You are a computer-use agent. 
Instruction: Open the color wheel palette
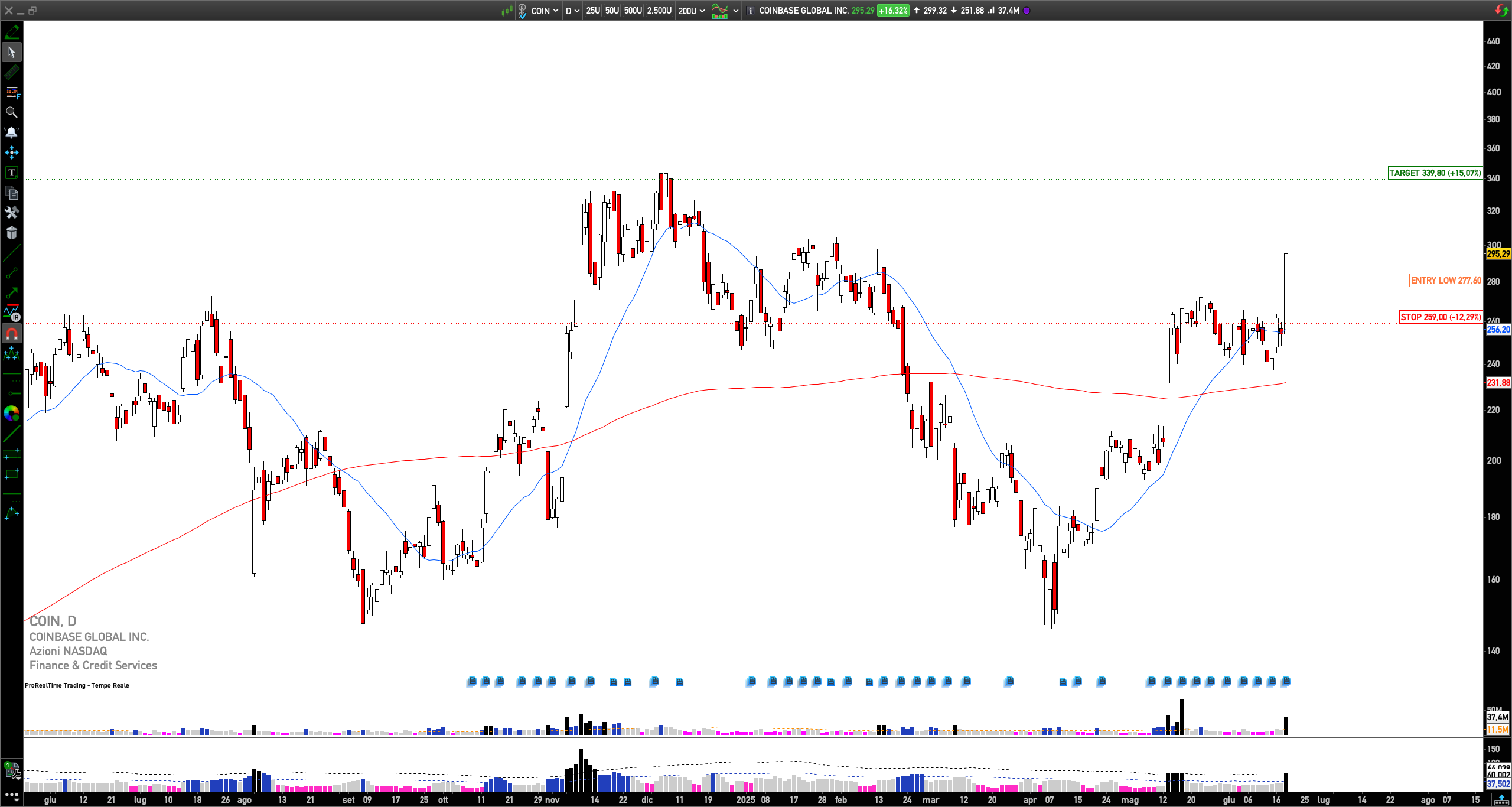11,414
